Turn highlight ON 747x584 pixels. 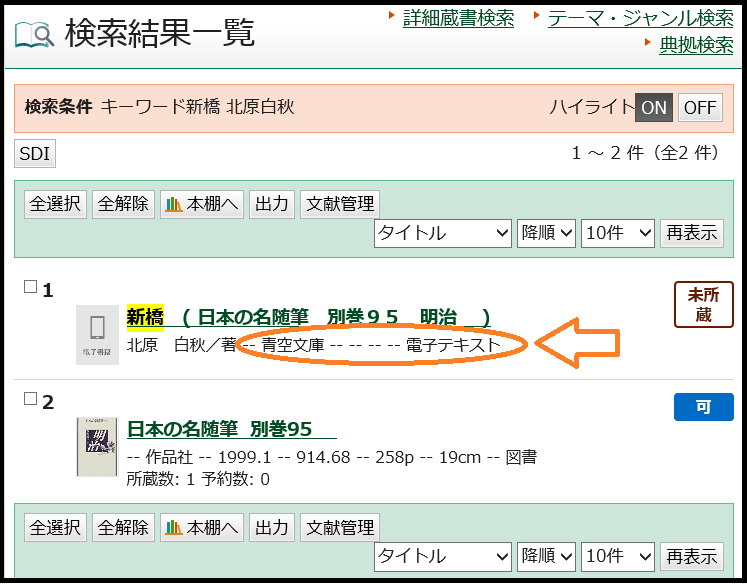(x=654, y=108)
